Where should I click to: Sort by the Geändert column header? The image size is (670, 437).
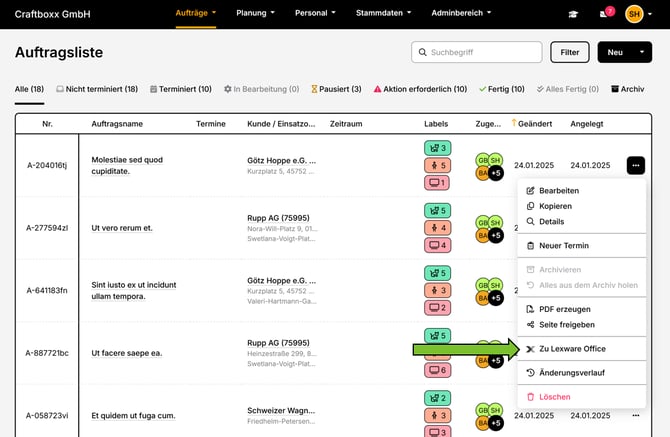[533, 123]
